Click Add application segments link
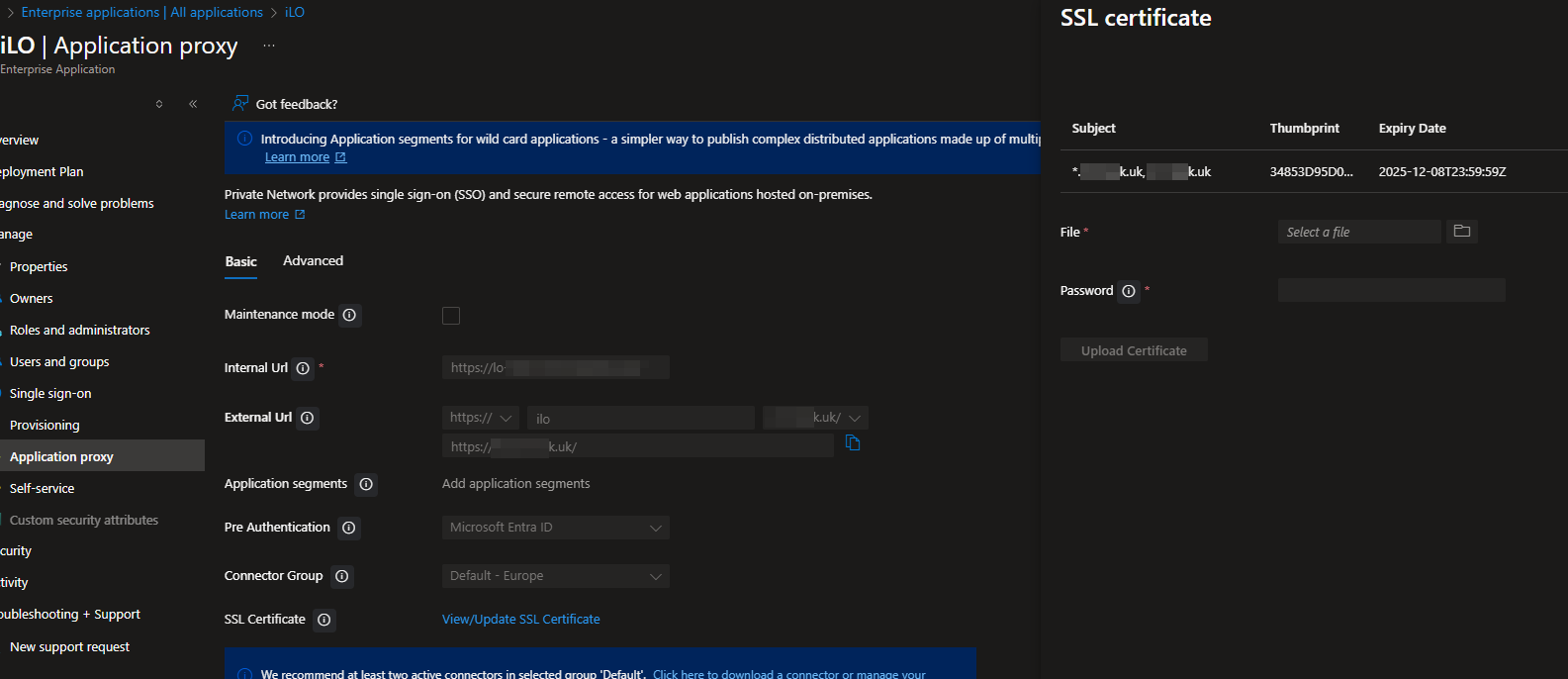The image size is (1568, 679). pos(515,484)
